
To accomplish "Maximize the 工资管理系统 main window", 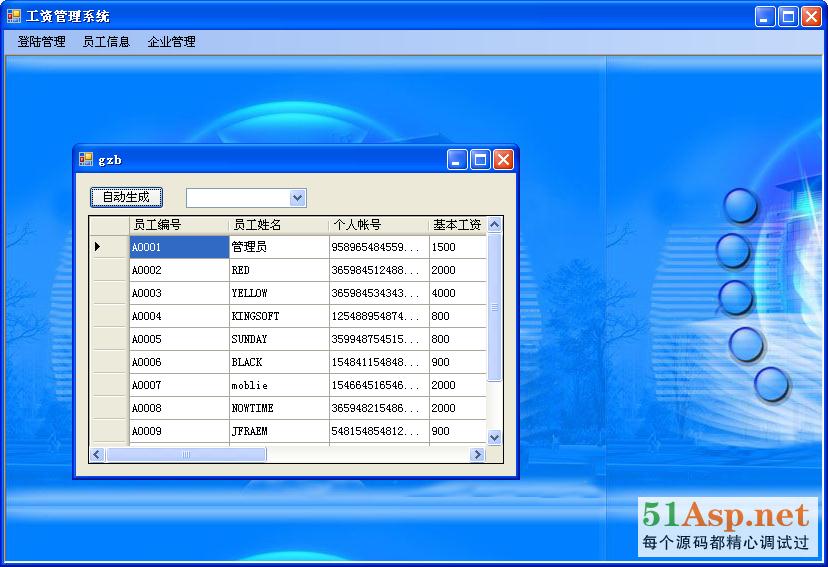I will coord(788,16).
